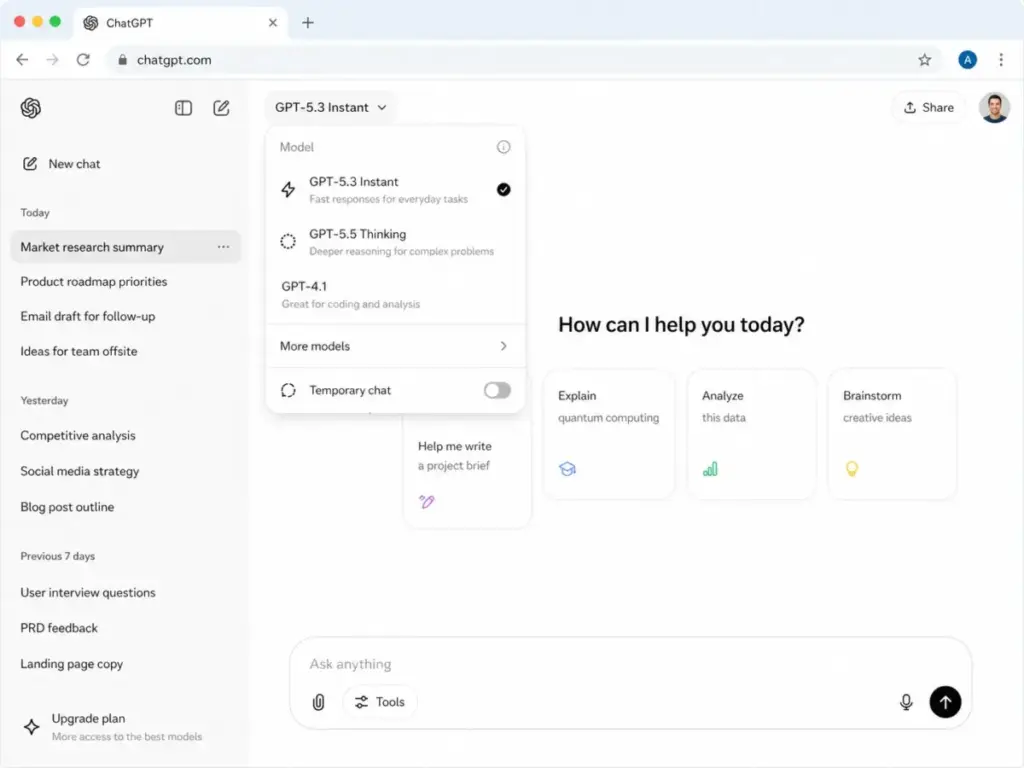Collapse the sidebar with the panel icon
The width and height of the screenshot is (1024, 768).
(184, 108)
